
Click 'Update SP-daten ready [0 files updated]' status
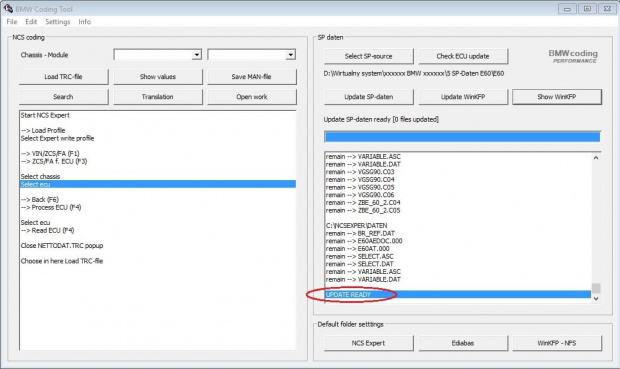(x=381, y=119)
